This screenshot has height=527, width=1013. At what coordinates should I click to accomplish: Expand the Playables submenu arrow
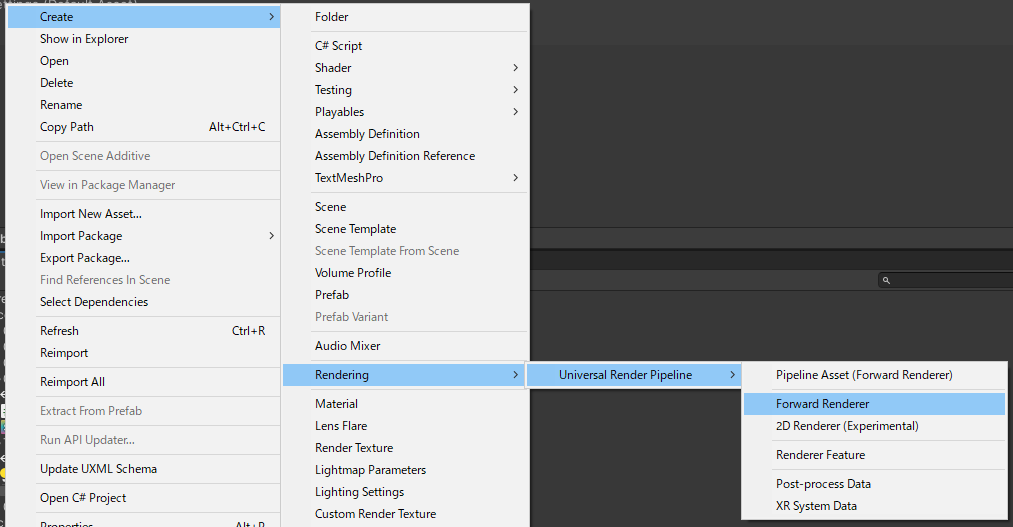pyautogui.click(x=516, y=112)
